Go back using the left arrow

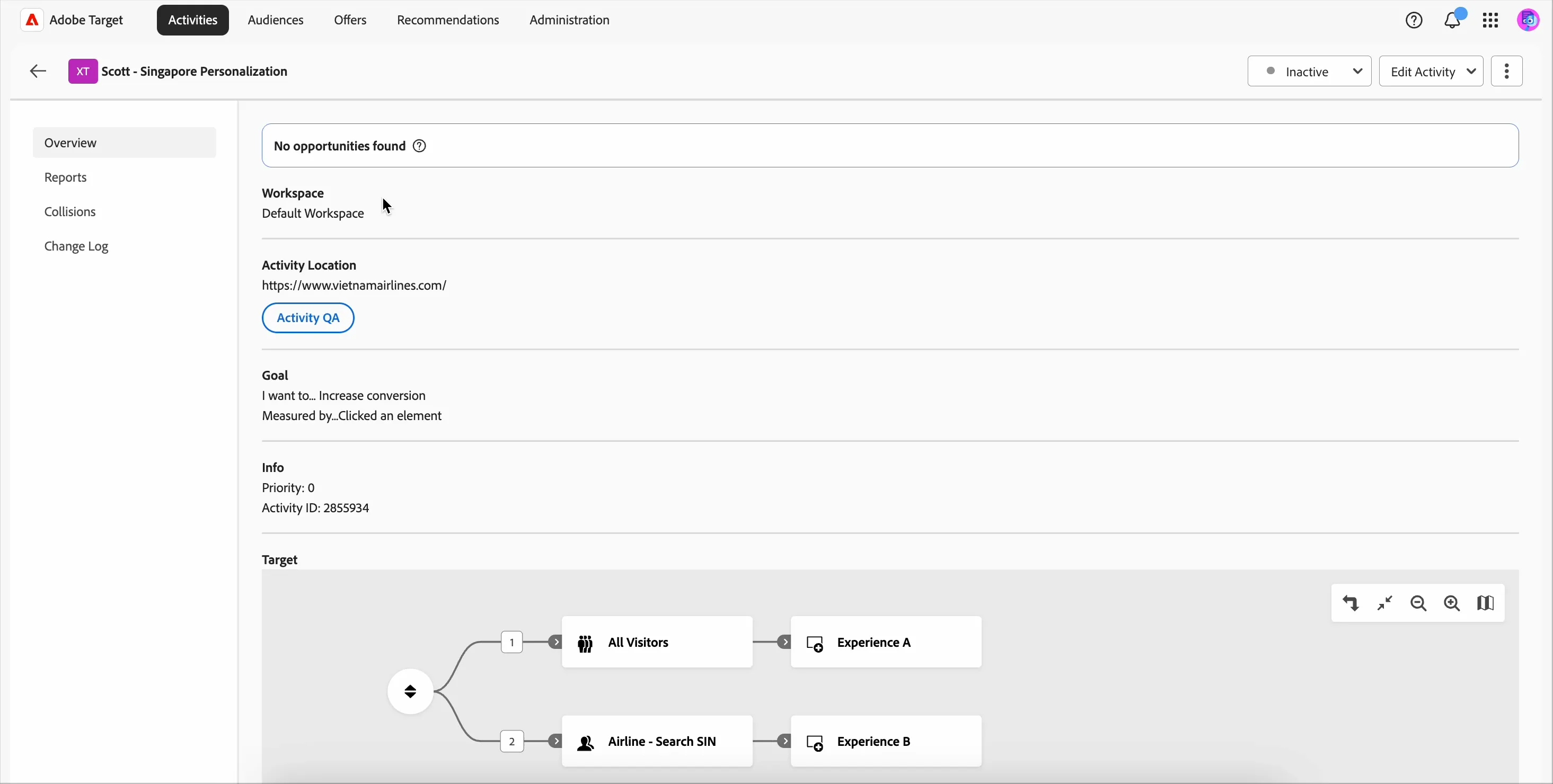38,71
